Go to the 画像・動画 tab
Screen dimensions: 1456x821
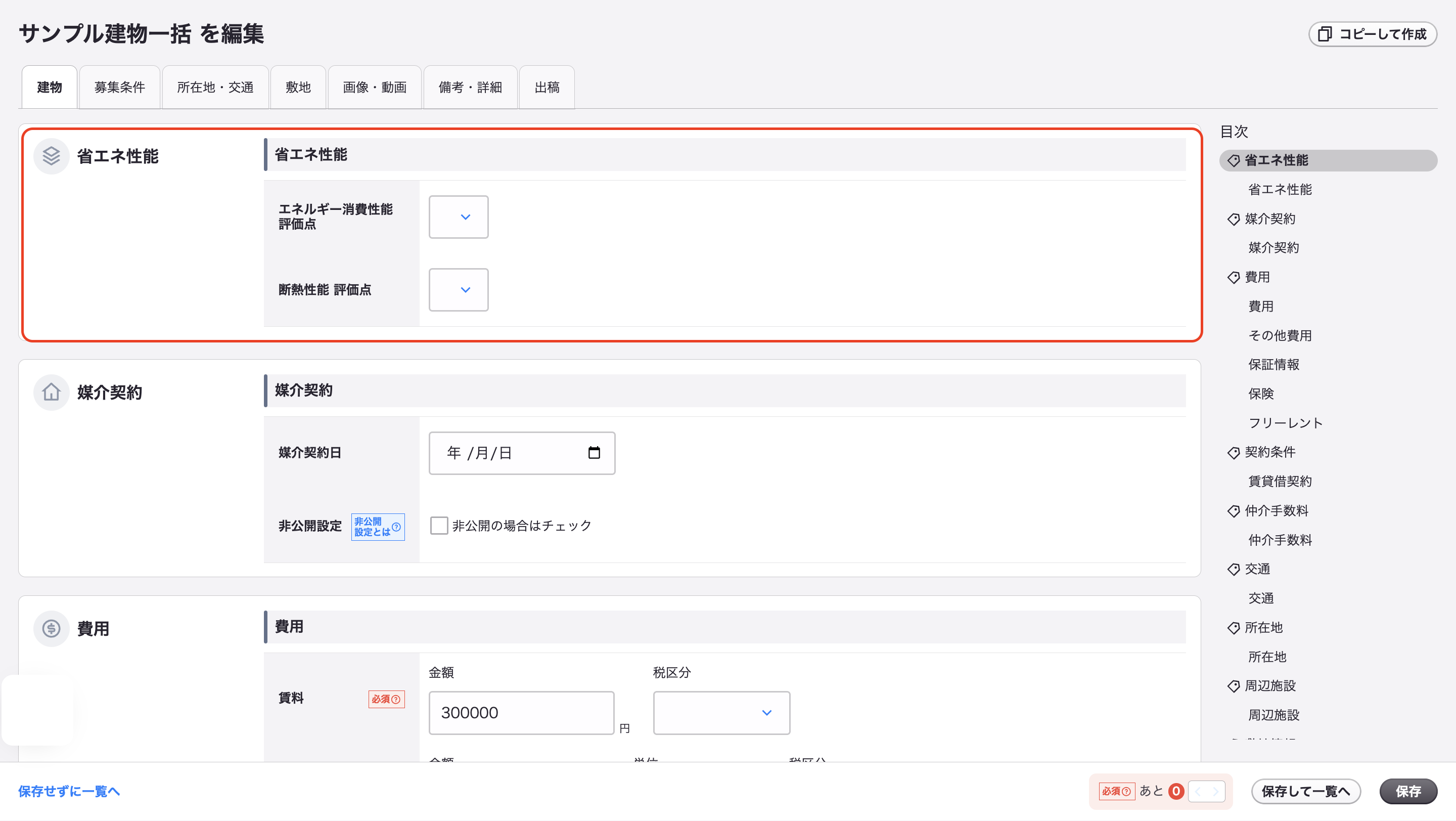[x=375, y=87]
